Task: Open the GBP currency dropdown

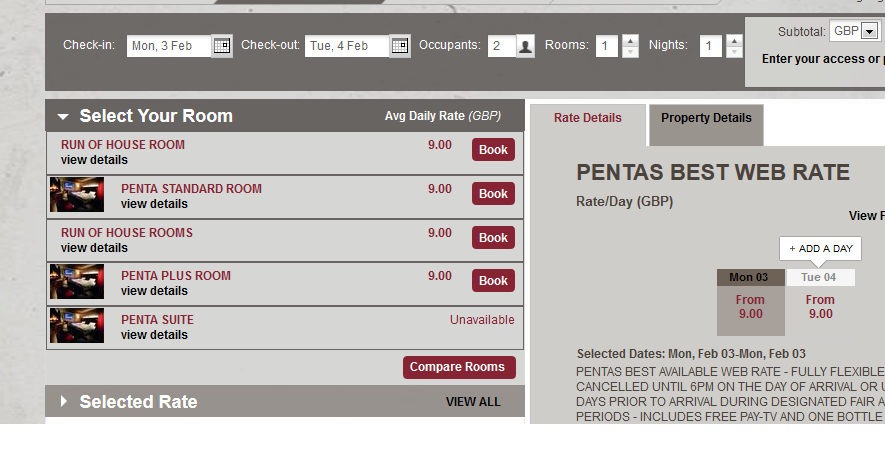Action: click(x=869, y=32)
